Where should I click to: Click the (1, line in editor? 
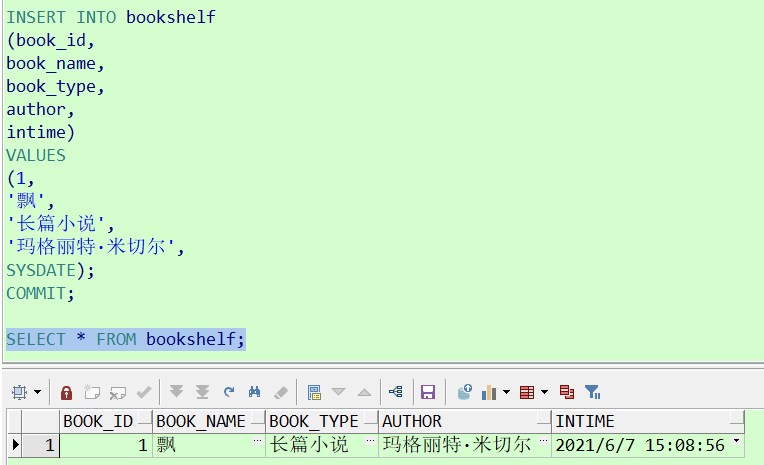pos(20,178)
